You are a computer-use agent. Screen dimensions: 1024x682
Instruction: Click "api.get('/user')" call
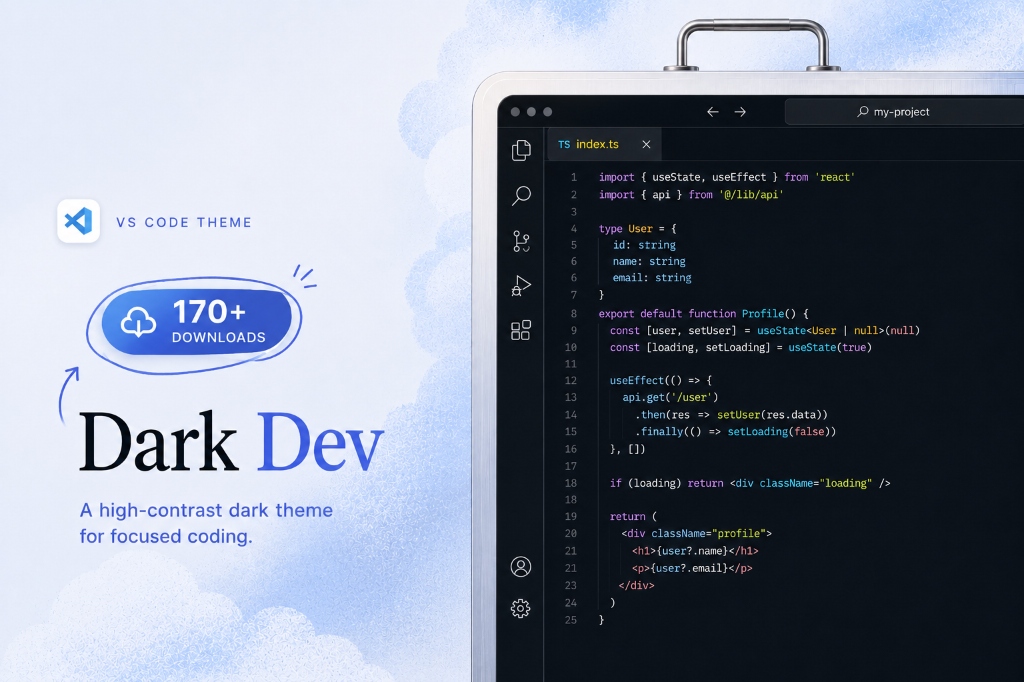[x=670, y=397]
